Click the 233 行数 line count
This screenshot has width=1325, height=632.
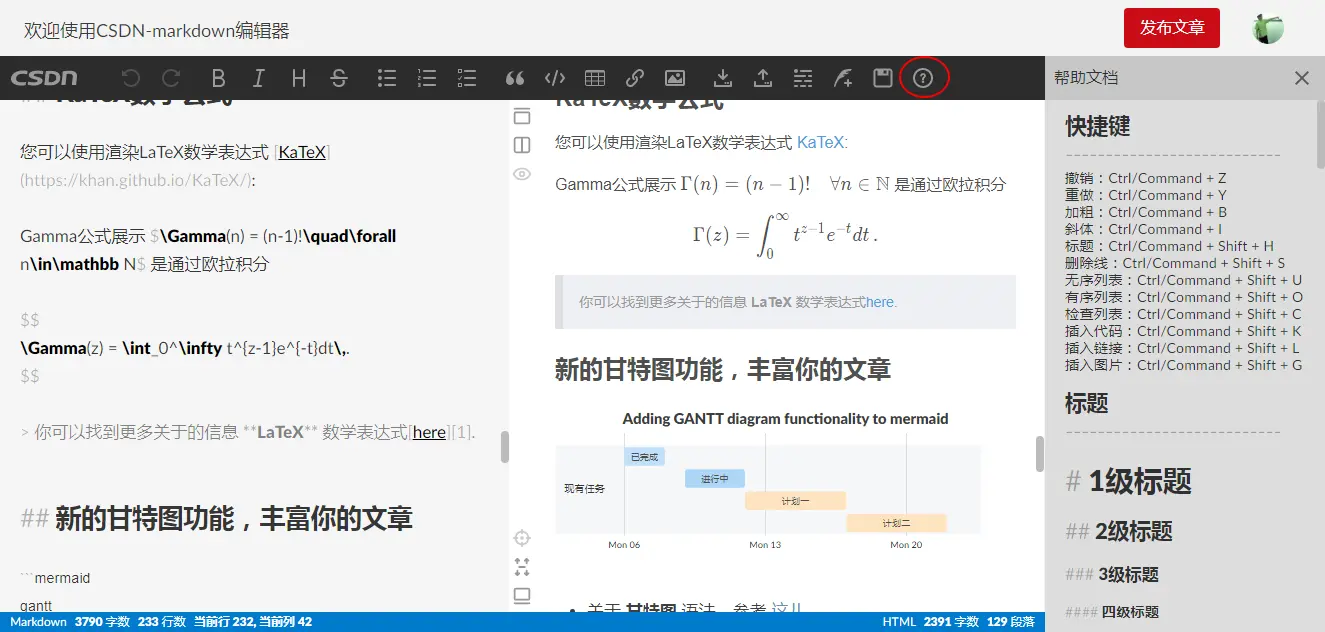point(161,622)
